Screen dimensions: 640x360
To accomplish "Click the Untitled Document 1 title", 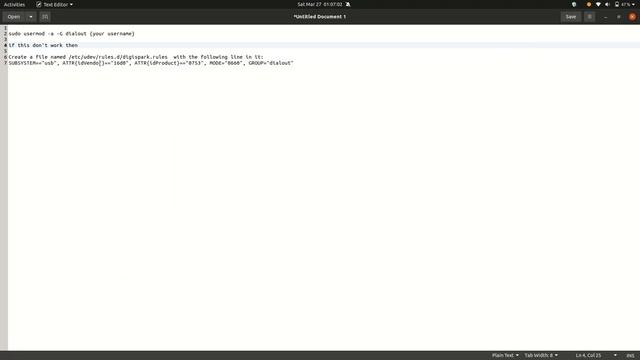I will click(x=320, y=17).
